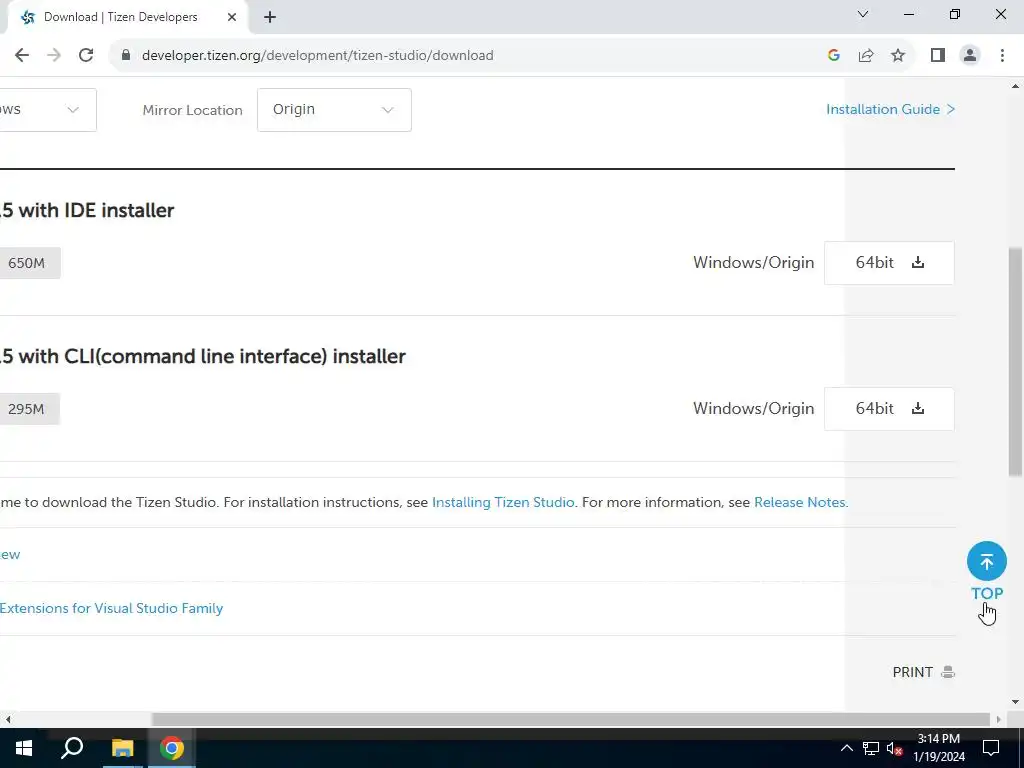
Task: Download the CLI installer 64bit
Action: click(889, 409)
